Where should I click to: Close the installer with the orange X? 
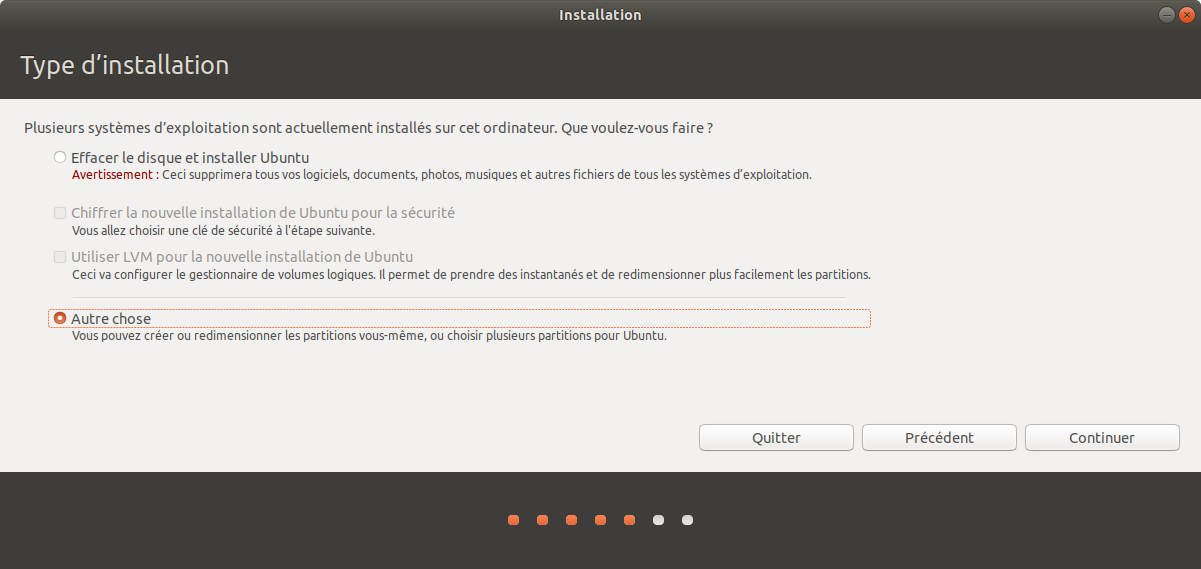coord(1185,15)
